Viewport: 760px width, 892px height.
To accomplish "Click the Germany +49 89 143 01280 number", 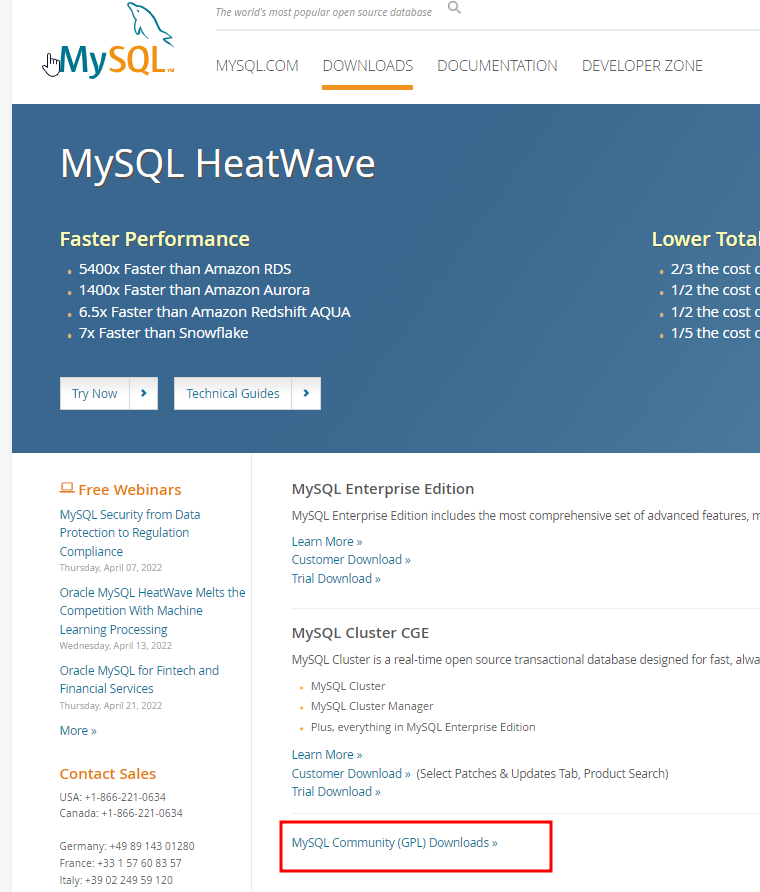I will [x=127, y=846].
